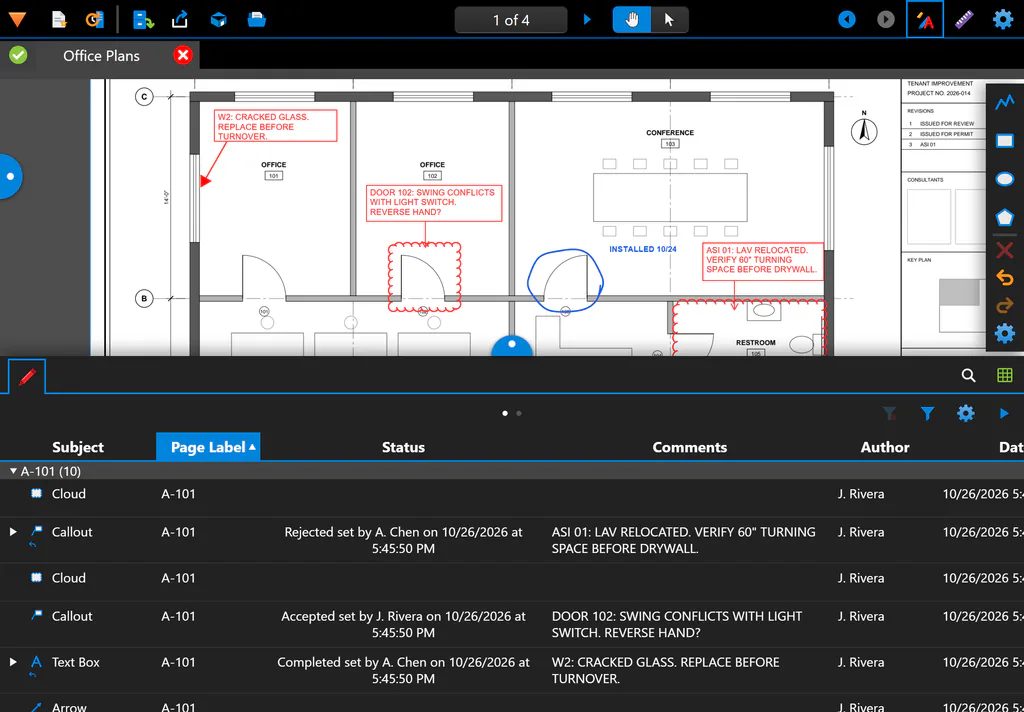This screenshot has width=1024, height=712.
Task: Undo the last markup action
Action: (1004, 278)
